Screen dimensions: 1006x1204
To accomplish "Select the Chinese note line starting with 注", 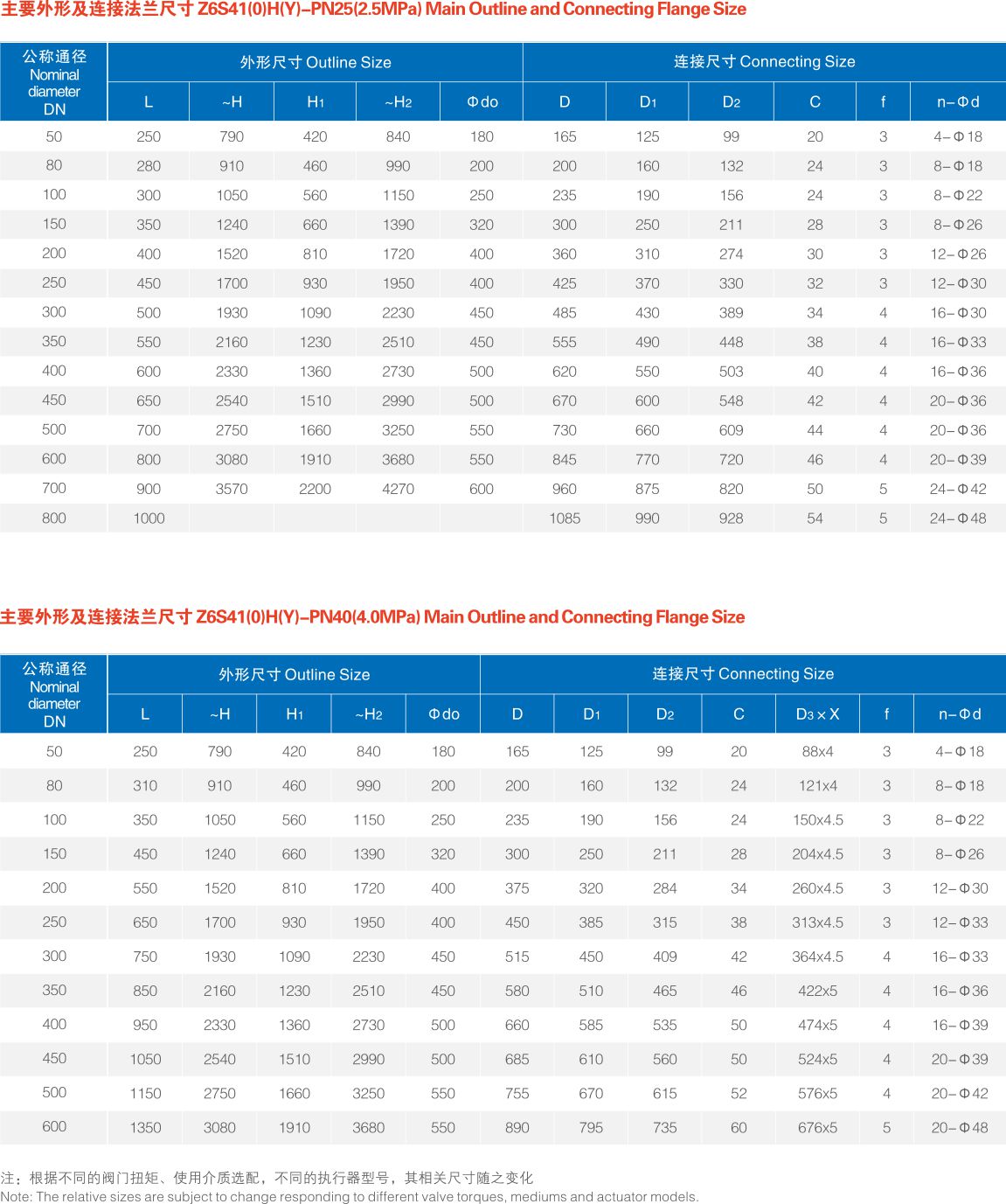I will point(267,1178).
